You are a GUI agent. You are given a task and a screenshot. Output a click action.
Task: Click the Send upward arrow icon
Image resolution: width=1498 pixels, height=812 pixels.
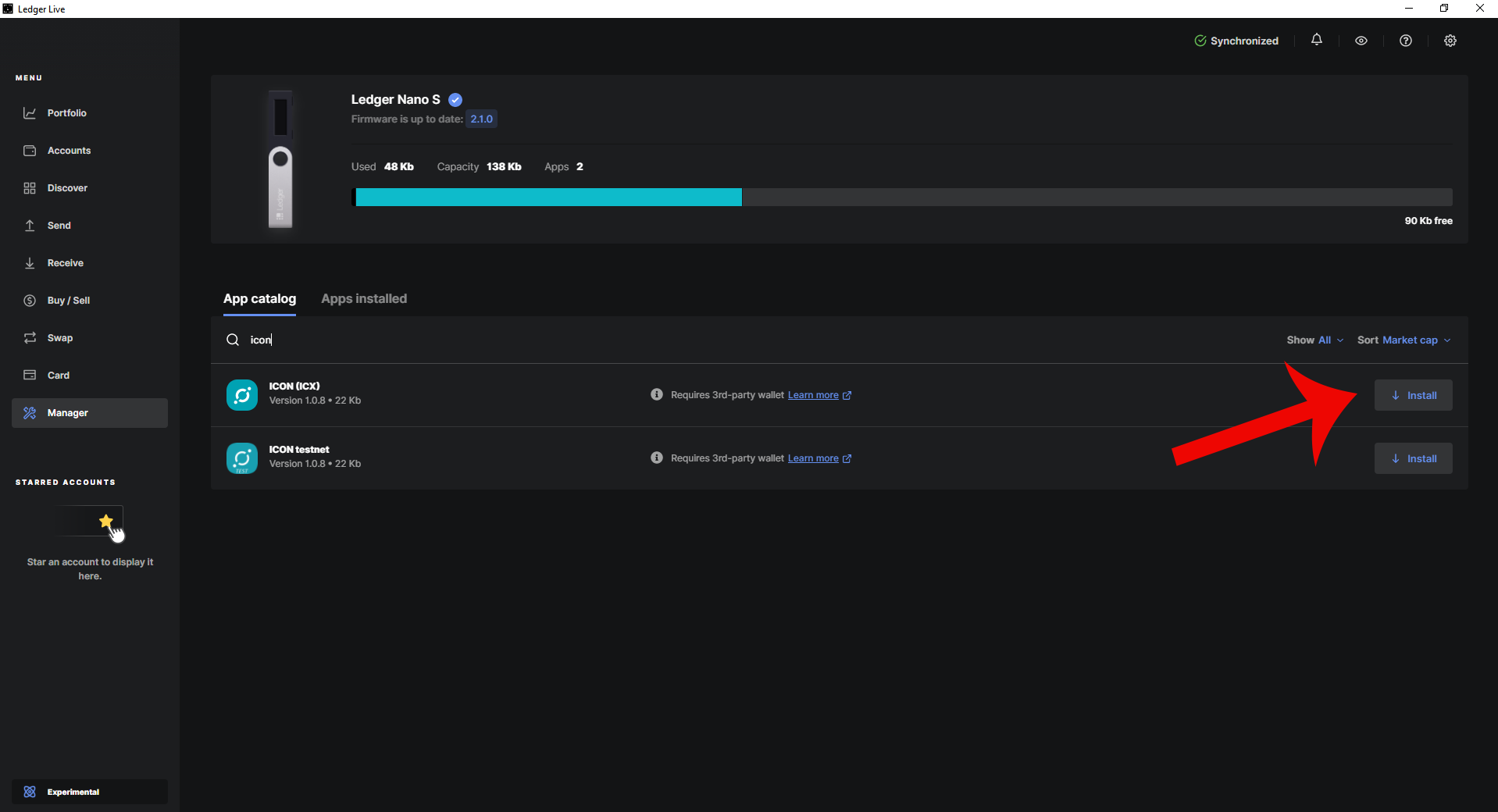(x=30, y=226)
